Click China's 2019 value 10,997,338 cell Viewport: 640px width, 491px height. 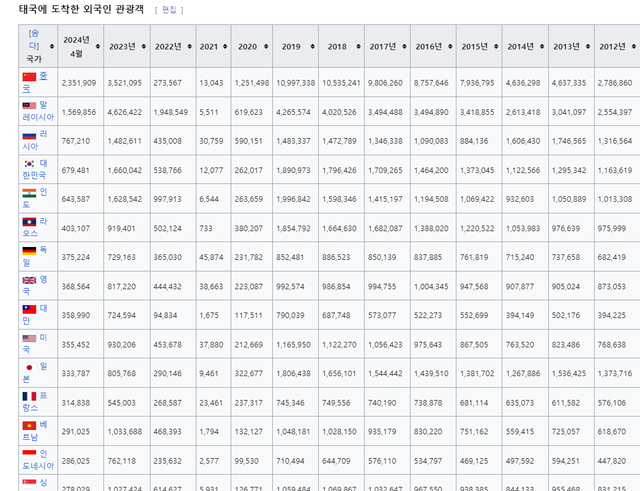[293, 82]
